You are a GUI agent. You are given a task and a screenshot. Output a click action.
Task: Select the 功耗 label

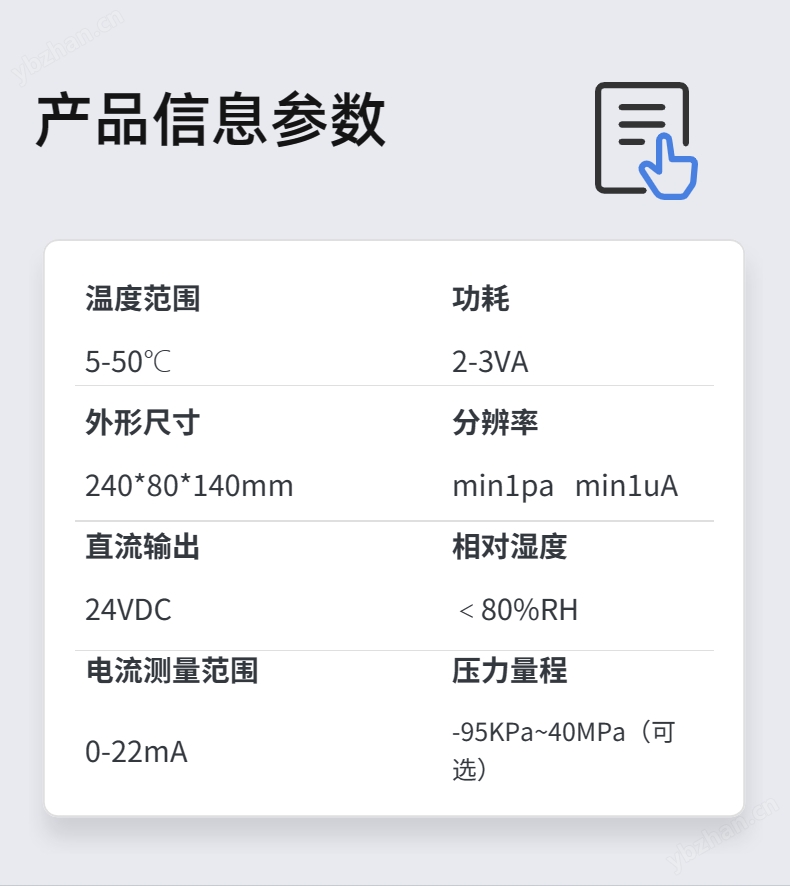481,298
